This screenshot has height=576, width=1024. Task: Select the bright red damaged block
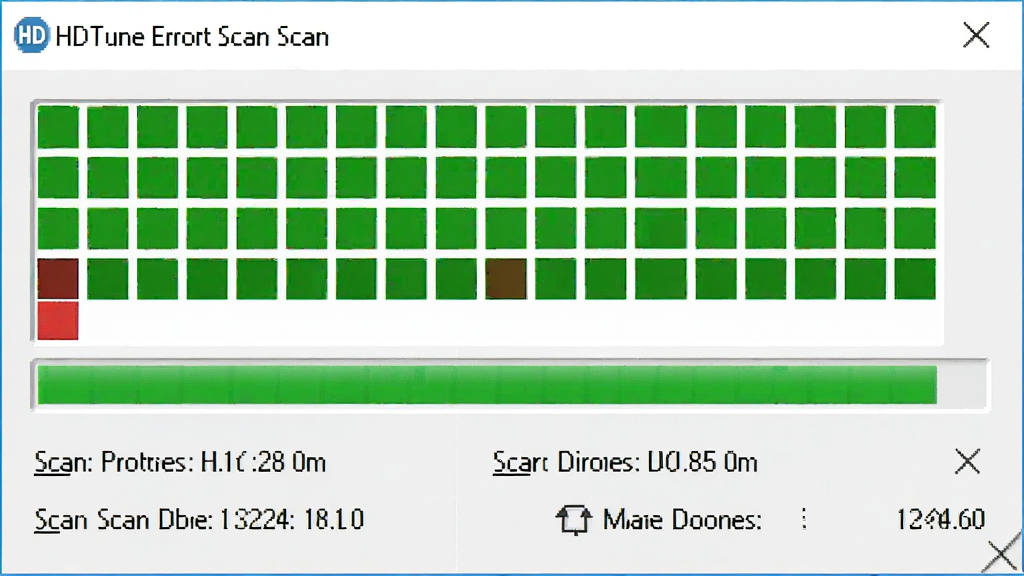(x=57, y=321)
